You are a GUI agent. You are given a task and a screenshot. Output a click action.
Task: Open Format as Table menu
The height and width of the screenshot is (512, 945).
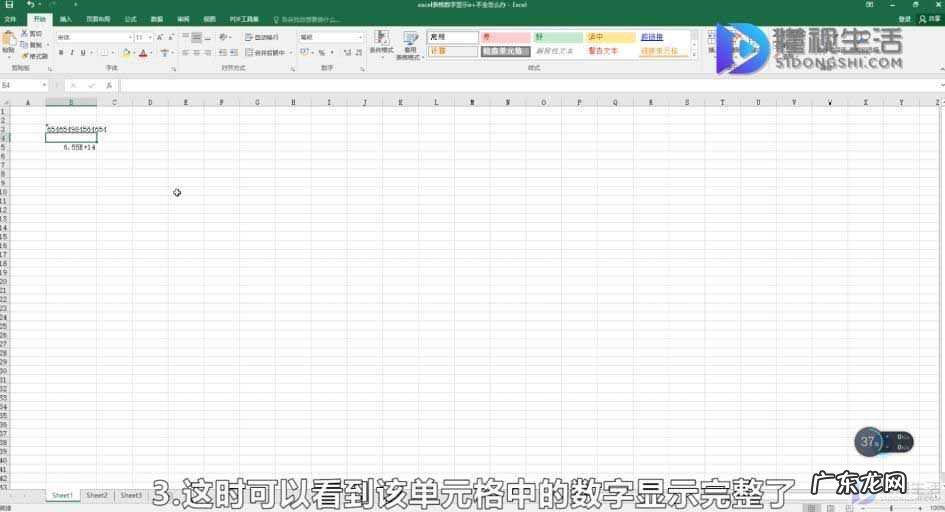410,45
